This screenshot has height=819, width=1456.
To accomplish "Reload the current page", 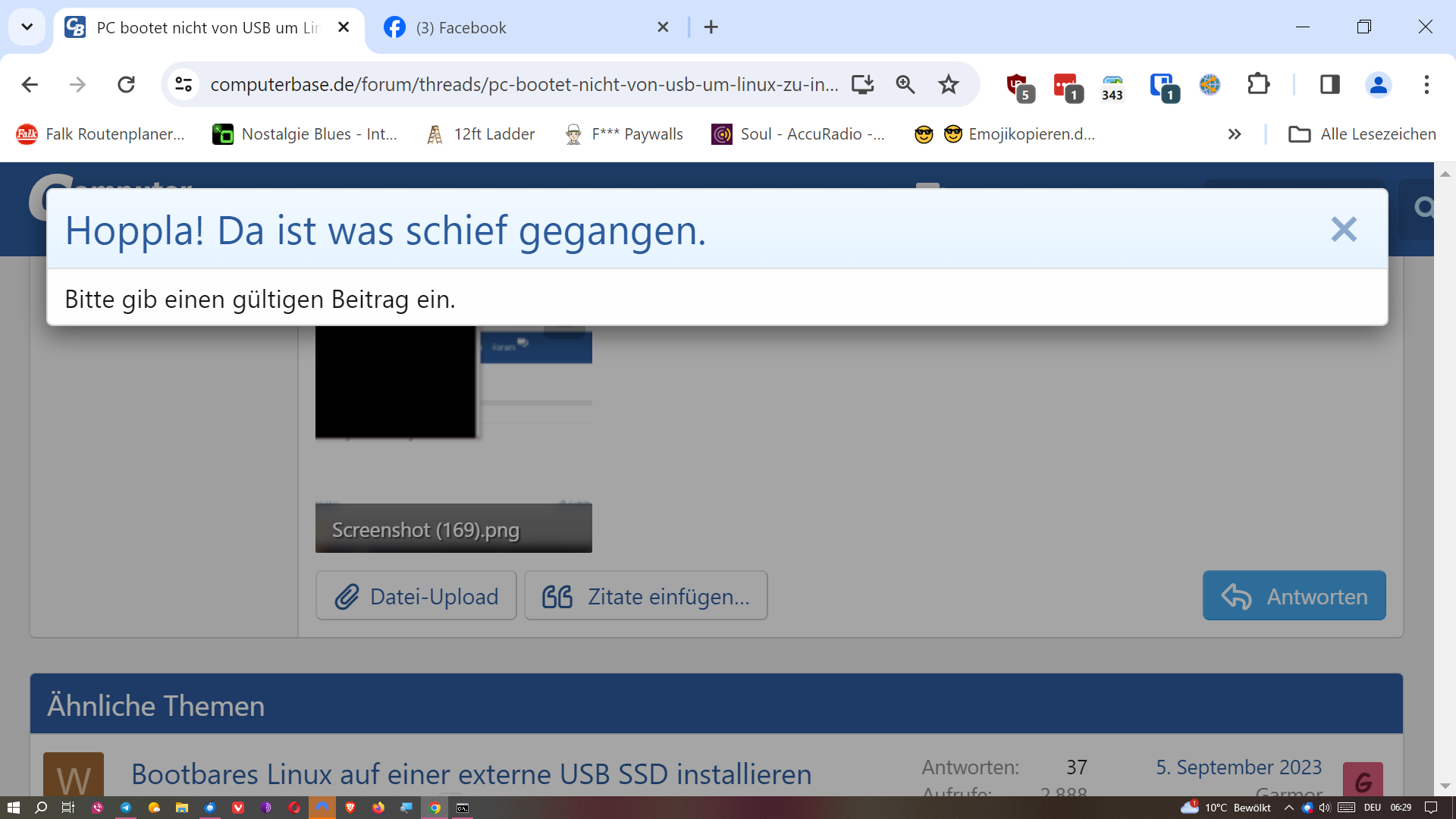I will [126, 84].
